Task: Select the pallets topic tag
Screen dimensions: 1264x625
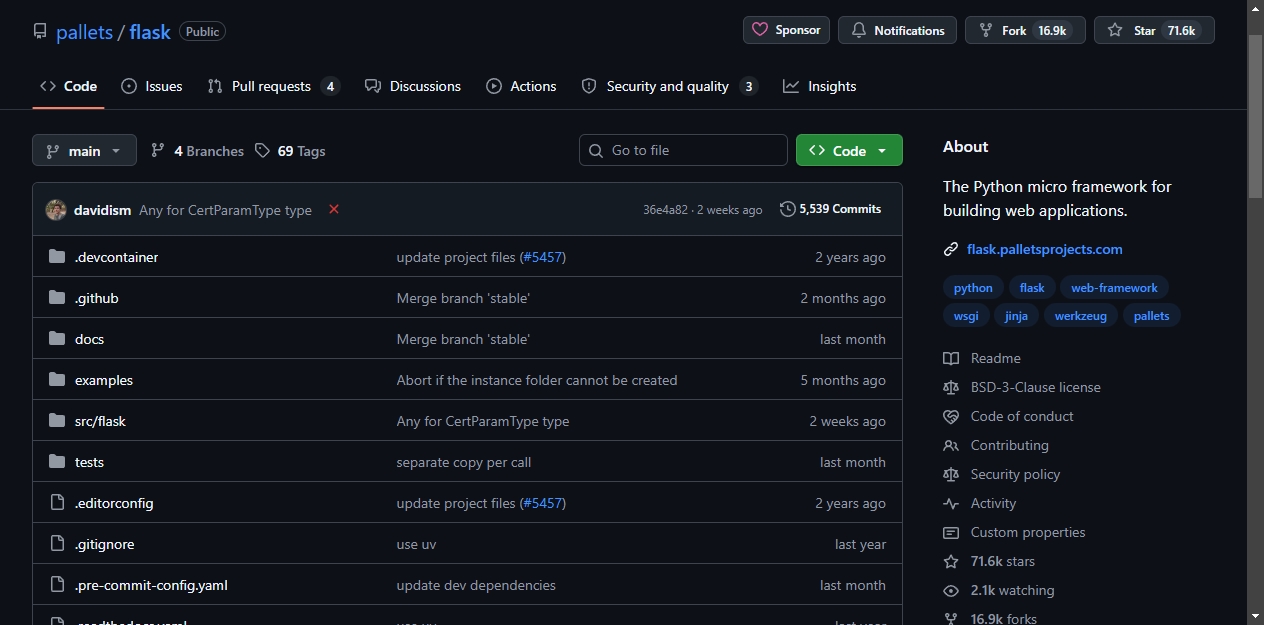Action: coord(1152,316)
